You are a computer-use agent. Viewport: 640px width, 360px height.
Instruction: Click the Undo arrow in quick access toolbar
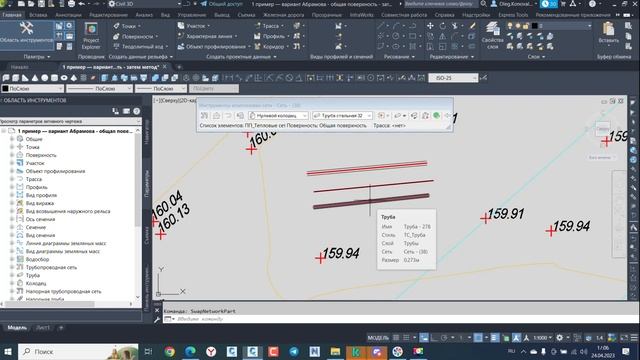[82, 4]
